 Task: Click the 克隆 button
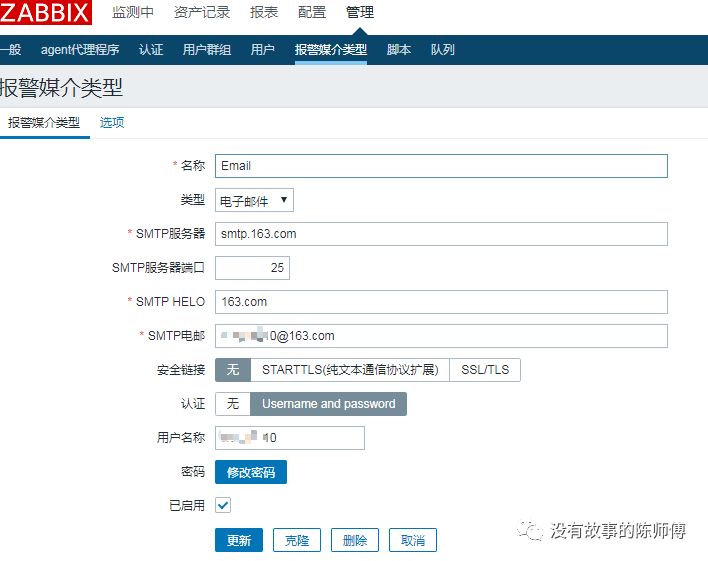click(297, 540)
